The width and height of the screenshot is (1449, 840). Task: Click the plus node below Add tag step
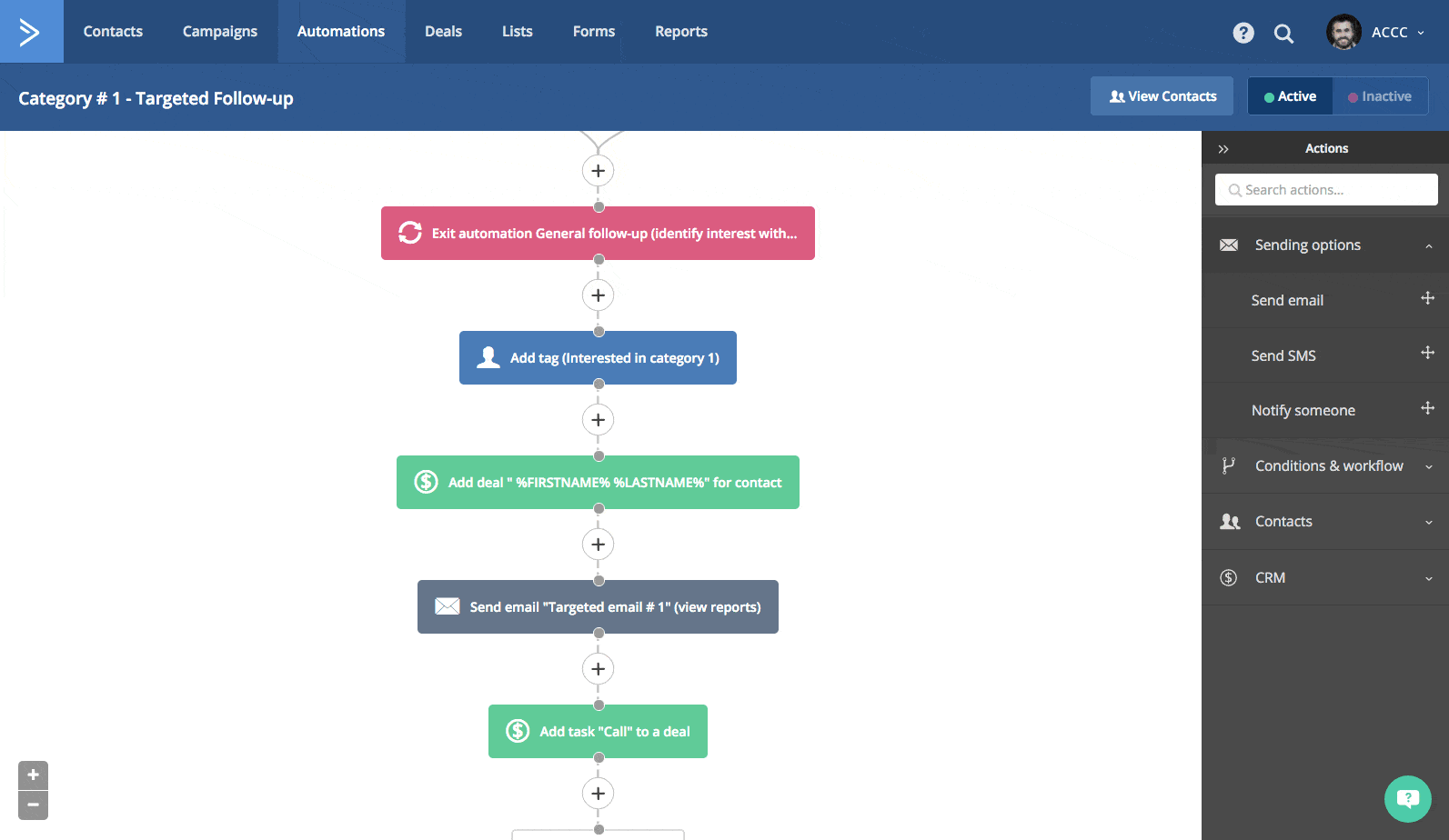click(598, 420)
